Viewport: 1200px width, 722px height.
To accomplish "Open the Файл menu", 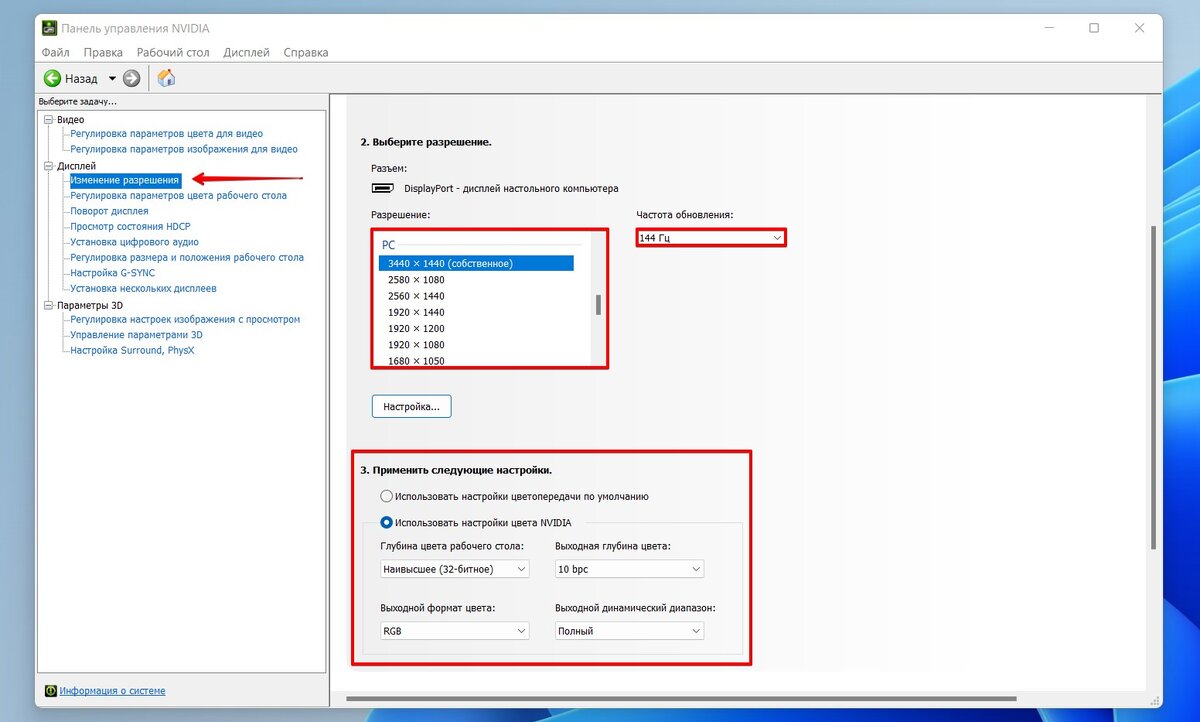I will pos(56,52).
